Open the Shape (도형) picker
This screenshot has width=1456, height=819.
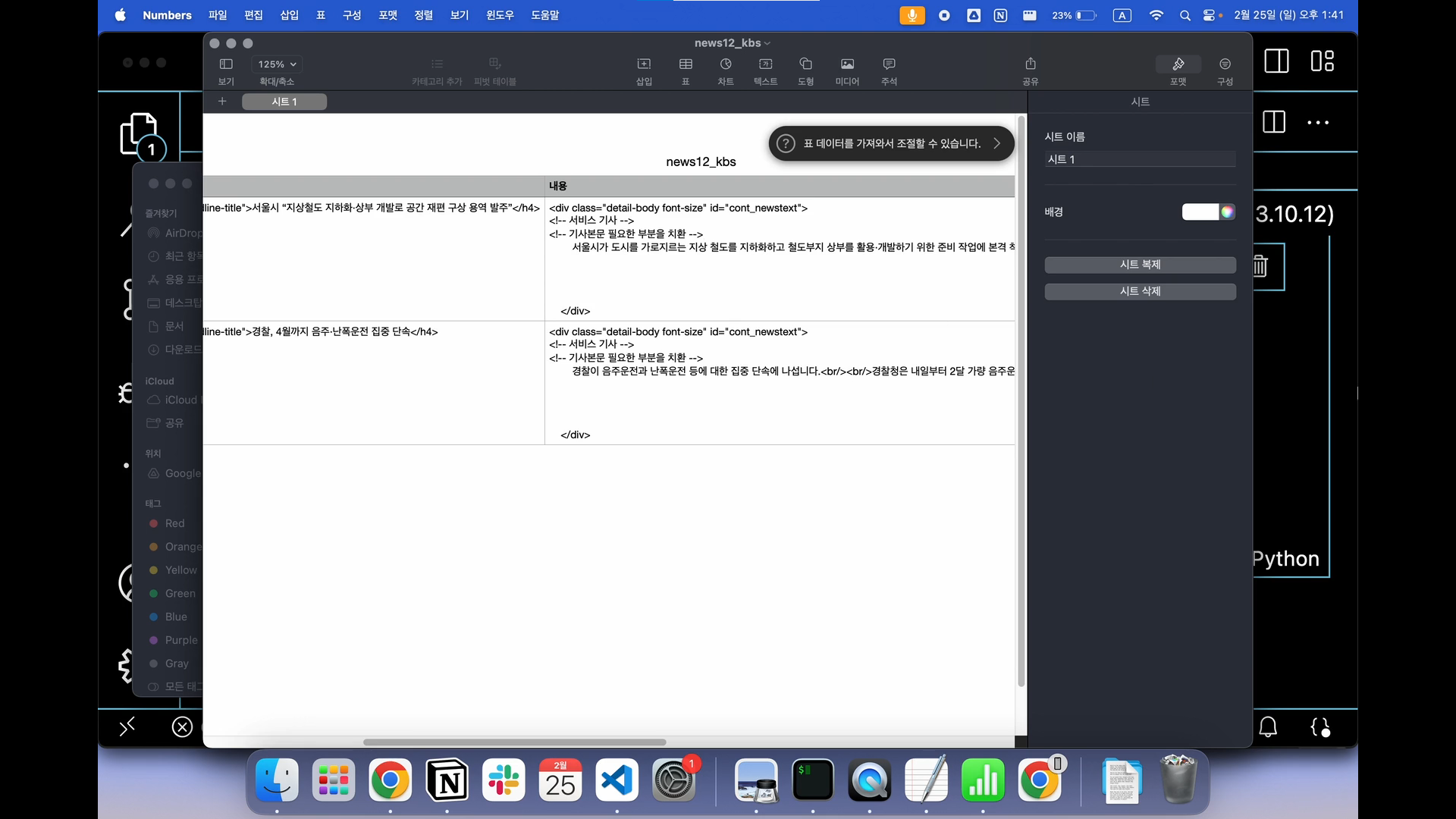[805, 64]
